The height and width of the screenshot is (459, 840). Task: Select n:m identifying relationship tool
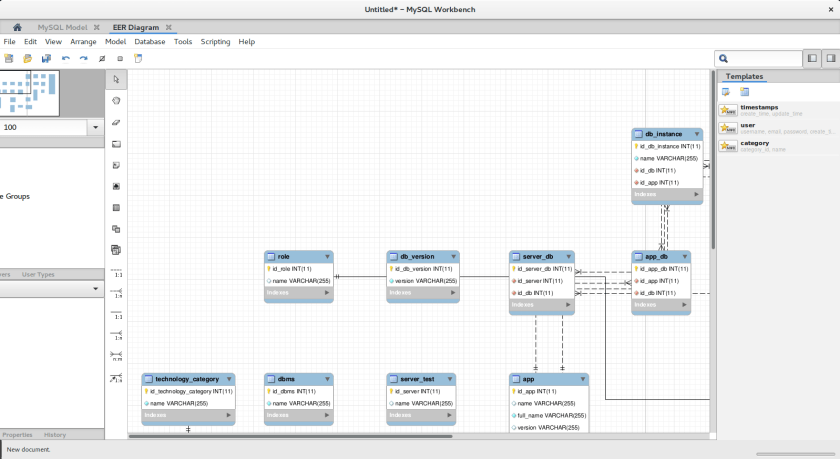(116, 356)
